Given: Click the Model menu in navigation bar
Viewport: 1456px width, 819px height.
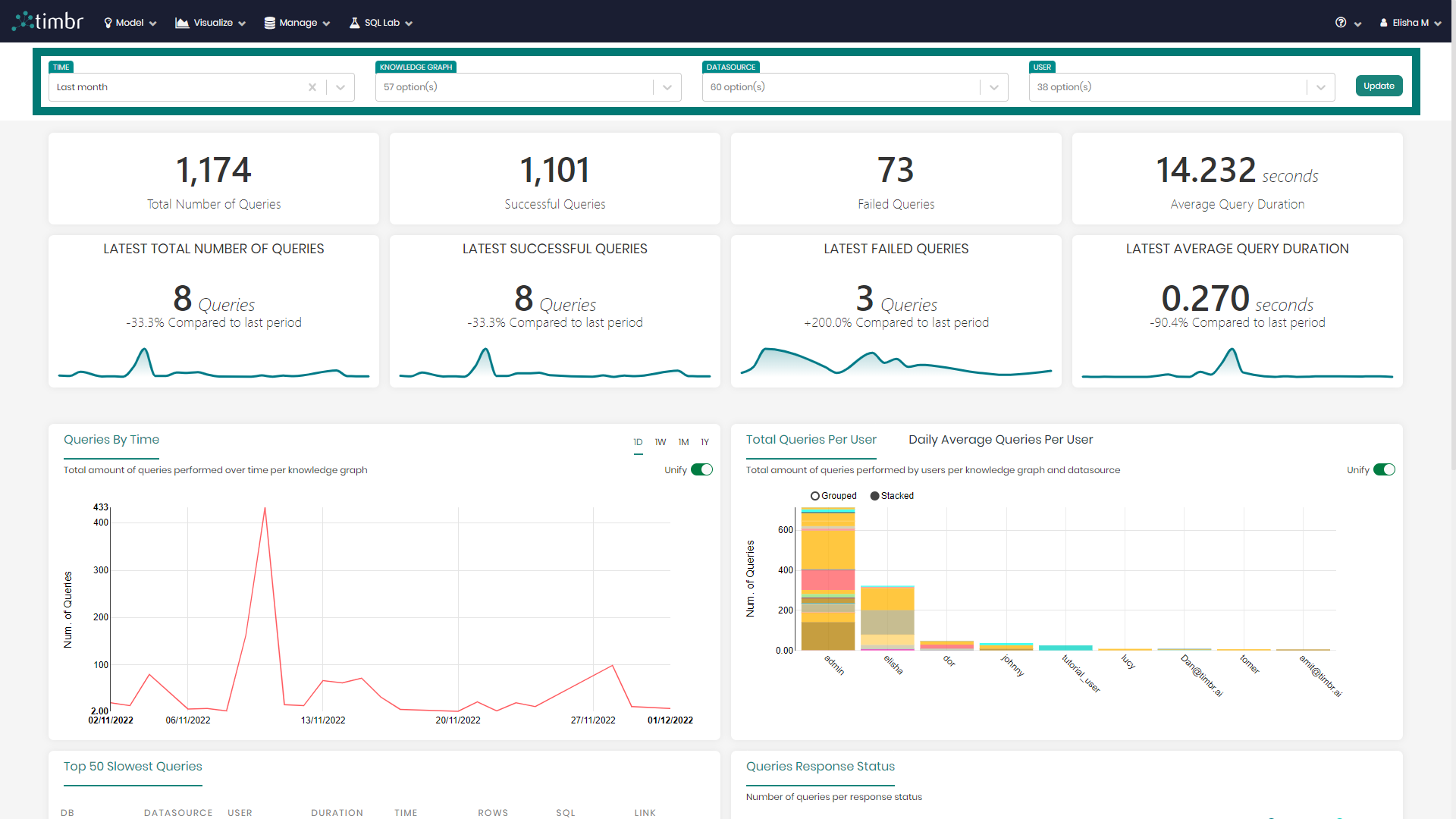Looking at the screenshot, I should point(128,22).
